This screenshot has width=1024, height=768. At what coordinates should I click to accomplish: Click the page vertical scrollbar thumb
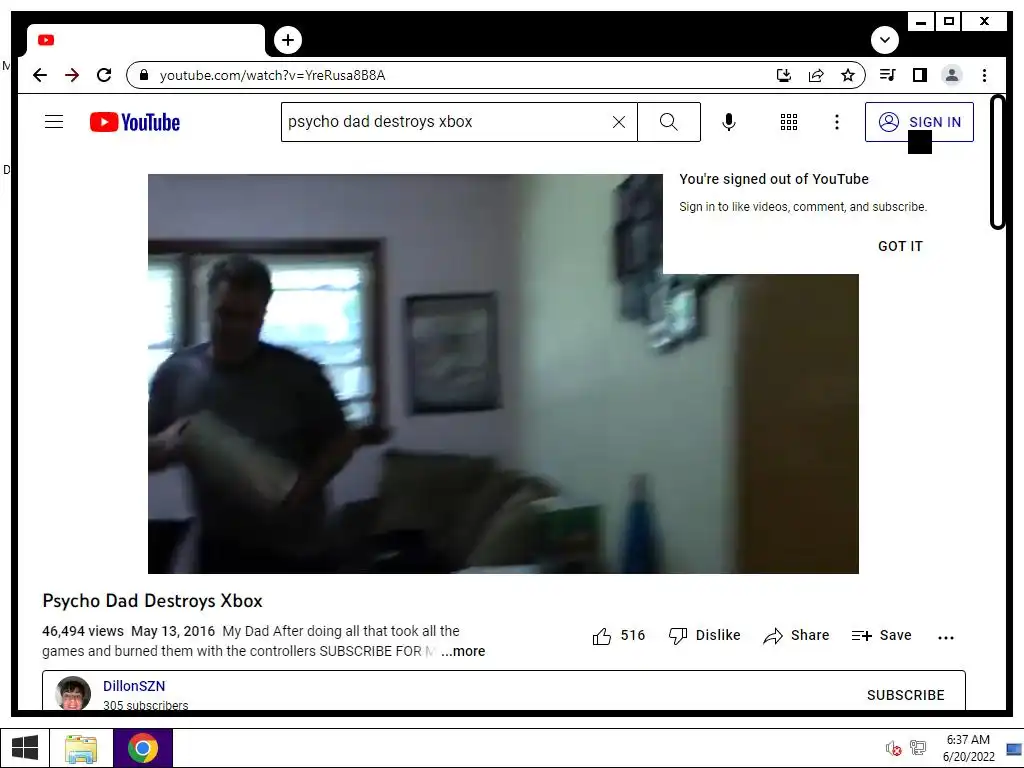pyautogui.click(x=997, y=162)
